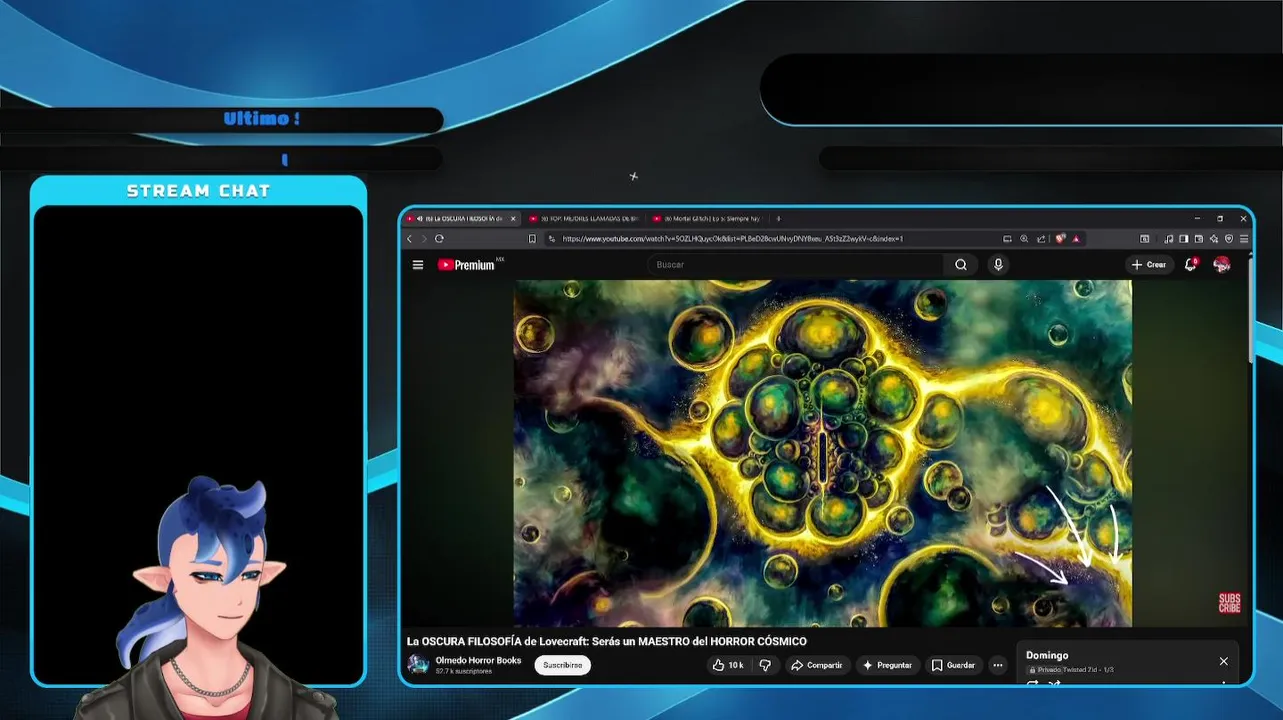Open the YouTube hamburger guide menu

point(418,265)
